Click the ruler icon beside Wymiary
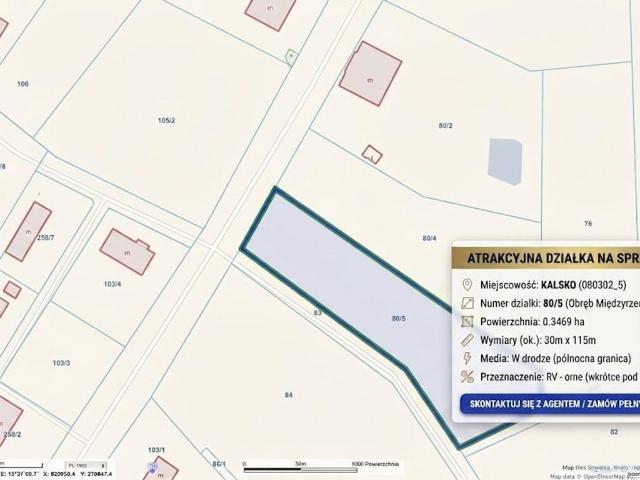640x480 pixels. (x=467, y=340)
